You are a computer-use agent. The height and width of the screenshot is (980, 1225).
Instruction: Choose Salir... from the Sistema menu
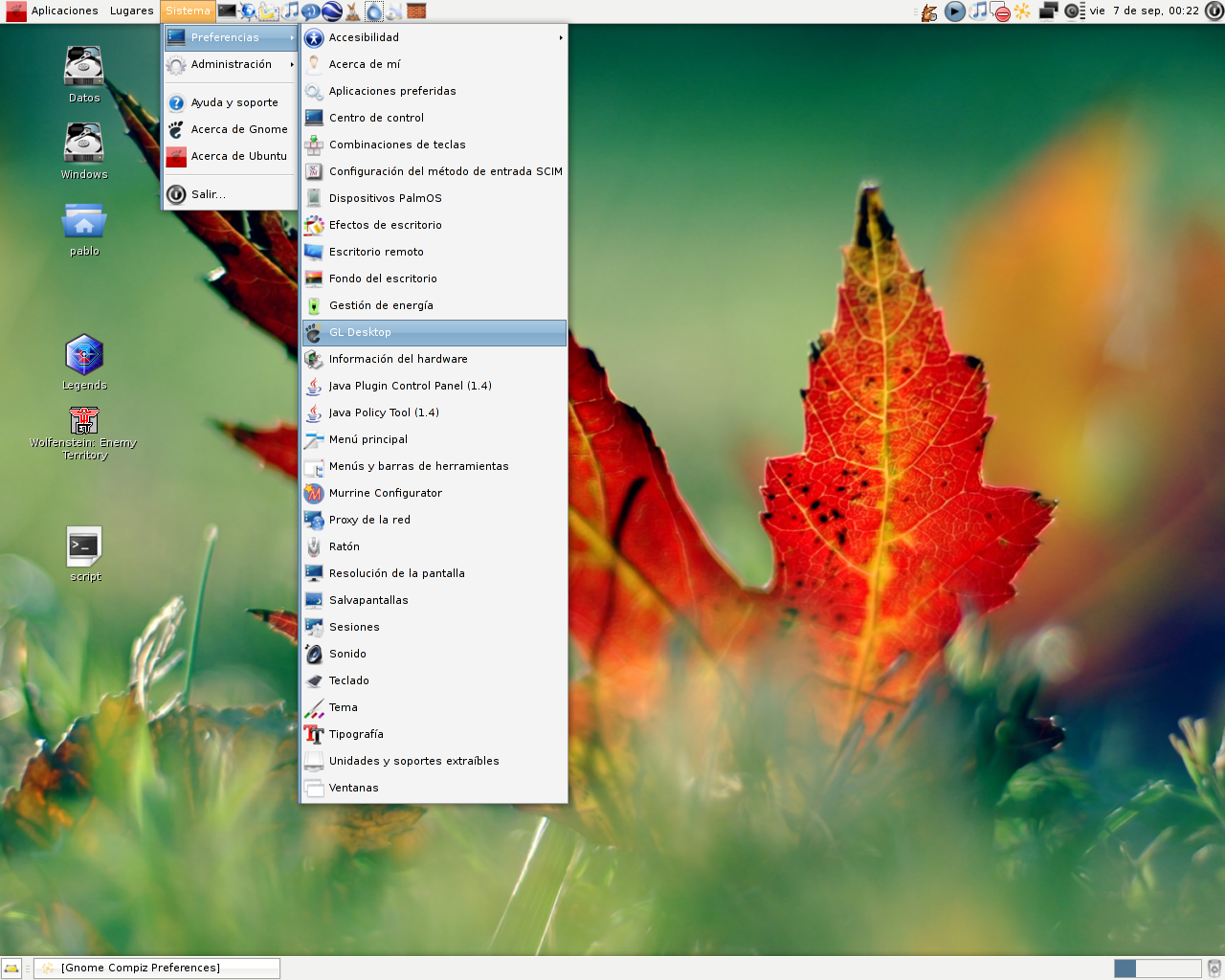[x=231, y=194]
